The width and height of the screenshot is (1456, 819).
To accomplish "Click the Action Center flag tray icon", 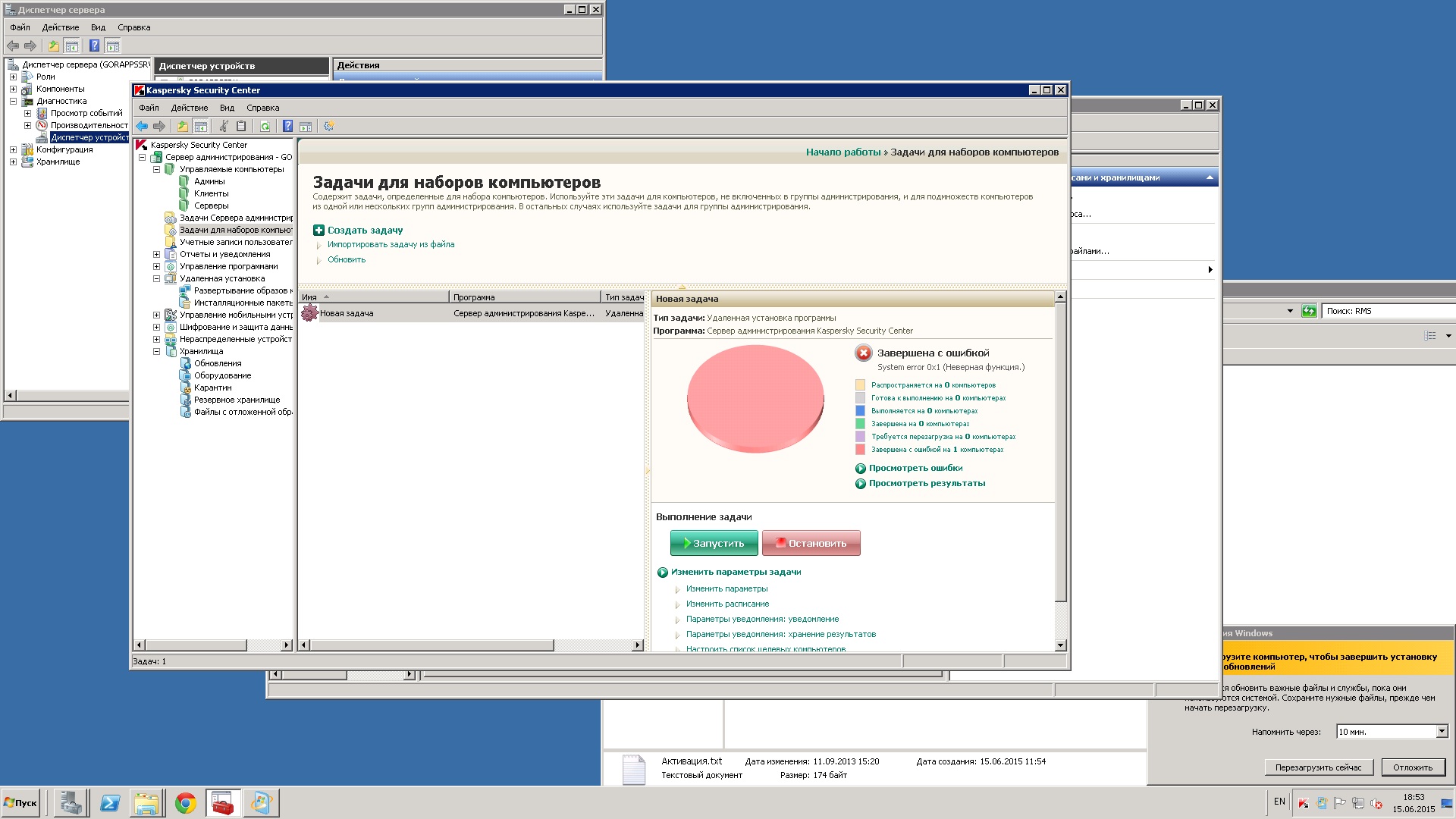I will [1340, 803].
